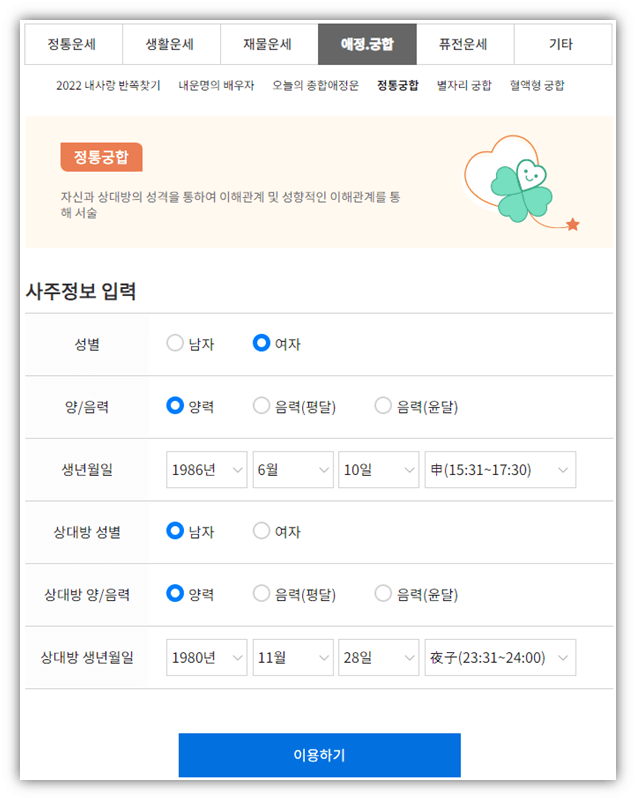Click the blue 이용하기 submit button
This screenshot has height=800, width=636.
coord(318,755)
